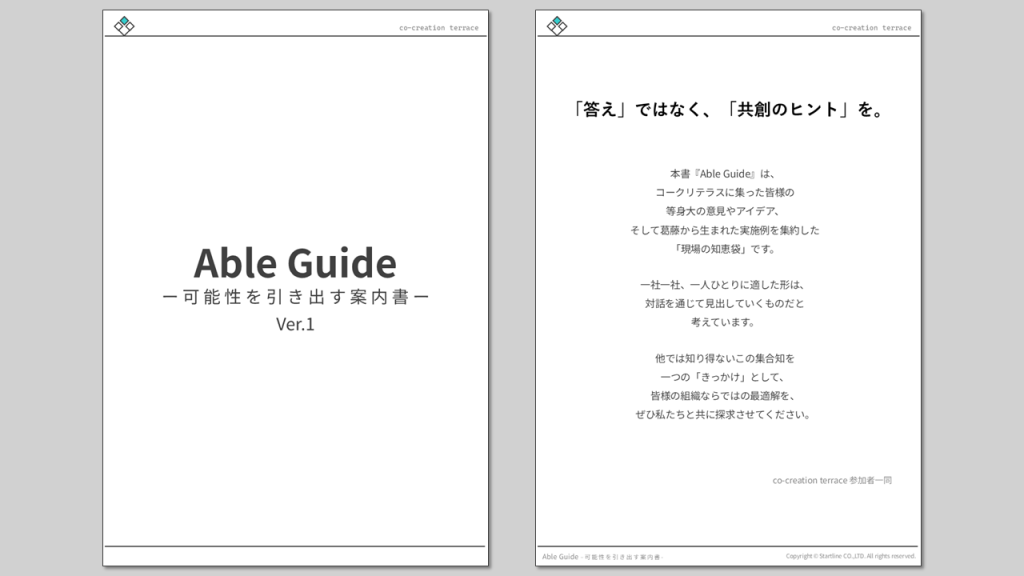Click the co-creation terrace header on page two
The width and height of the screenshot is (1024, 576).
(870, 28)
